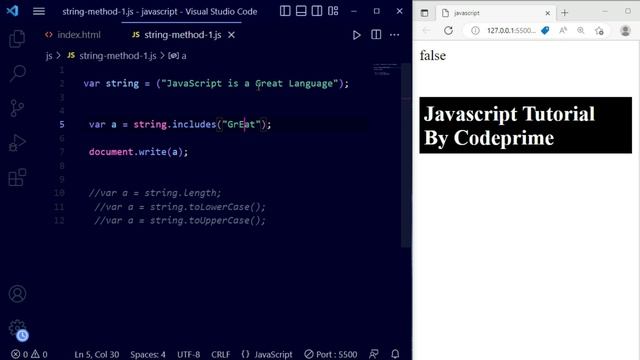Click line 2 with var string declaration
Viewport: 640px width, 360px height.
click(x=216, y=83)
